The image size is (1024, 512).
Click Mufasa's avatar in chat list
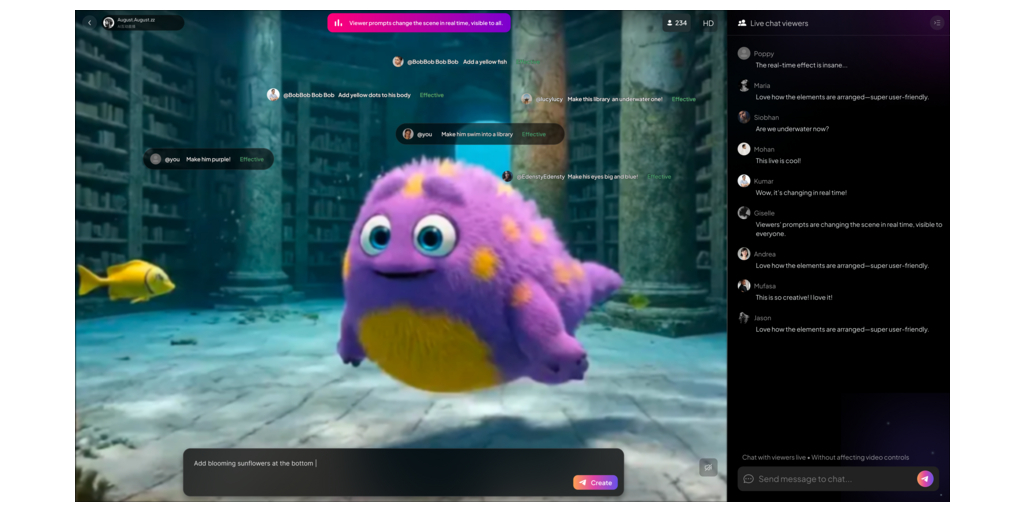tap(744, 285)
